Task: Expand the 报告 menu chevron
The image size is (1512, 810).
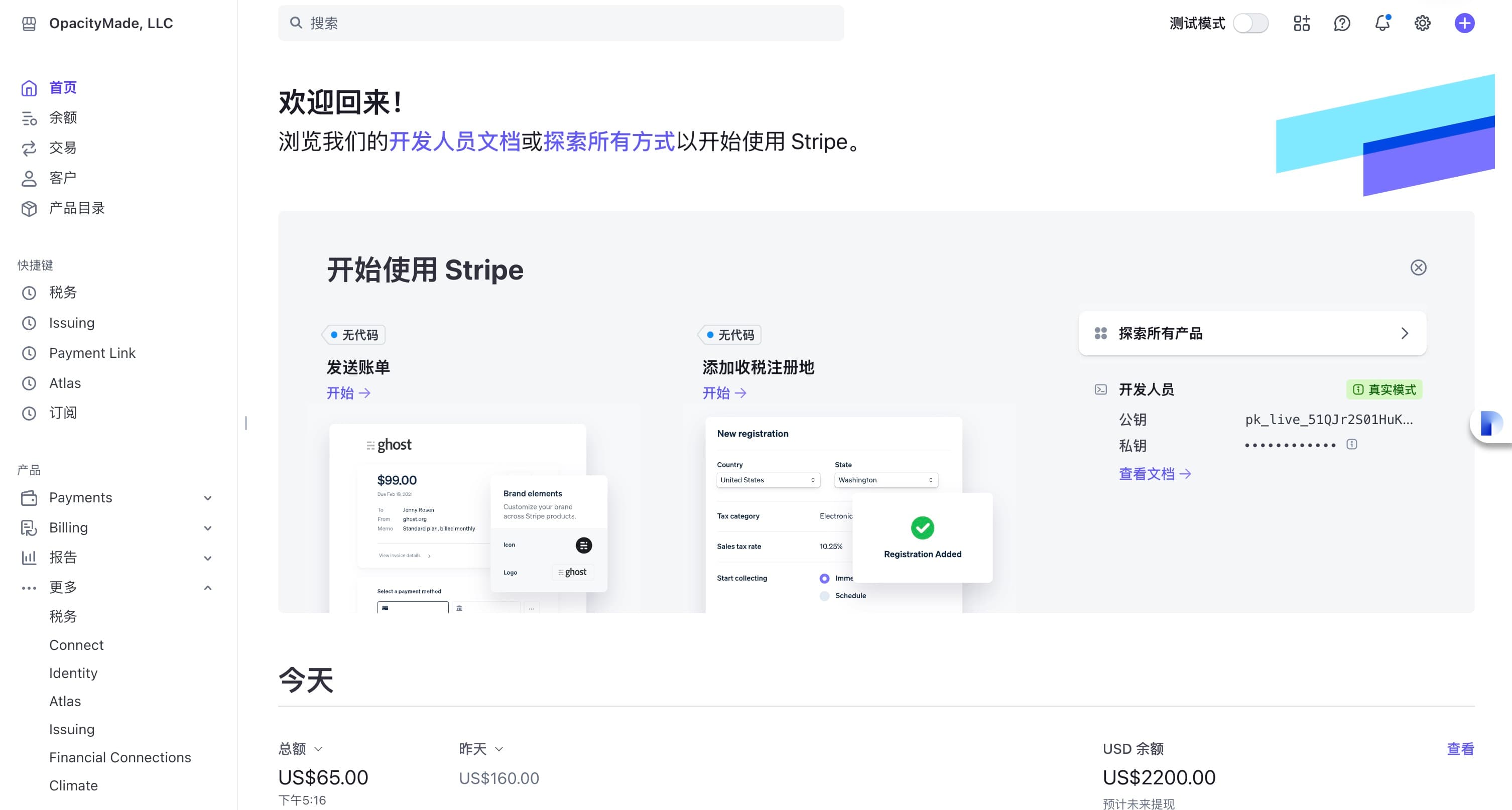Action: [207, 558]
